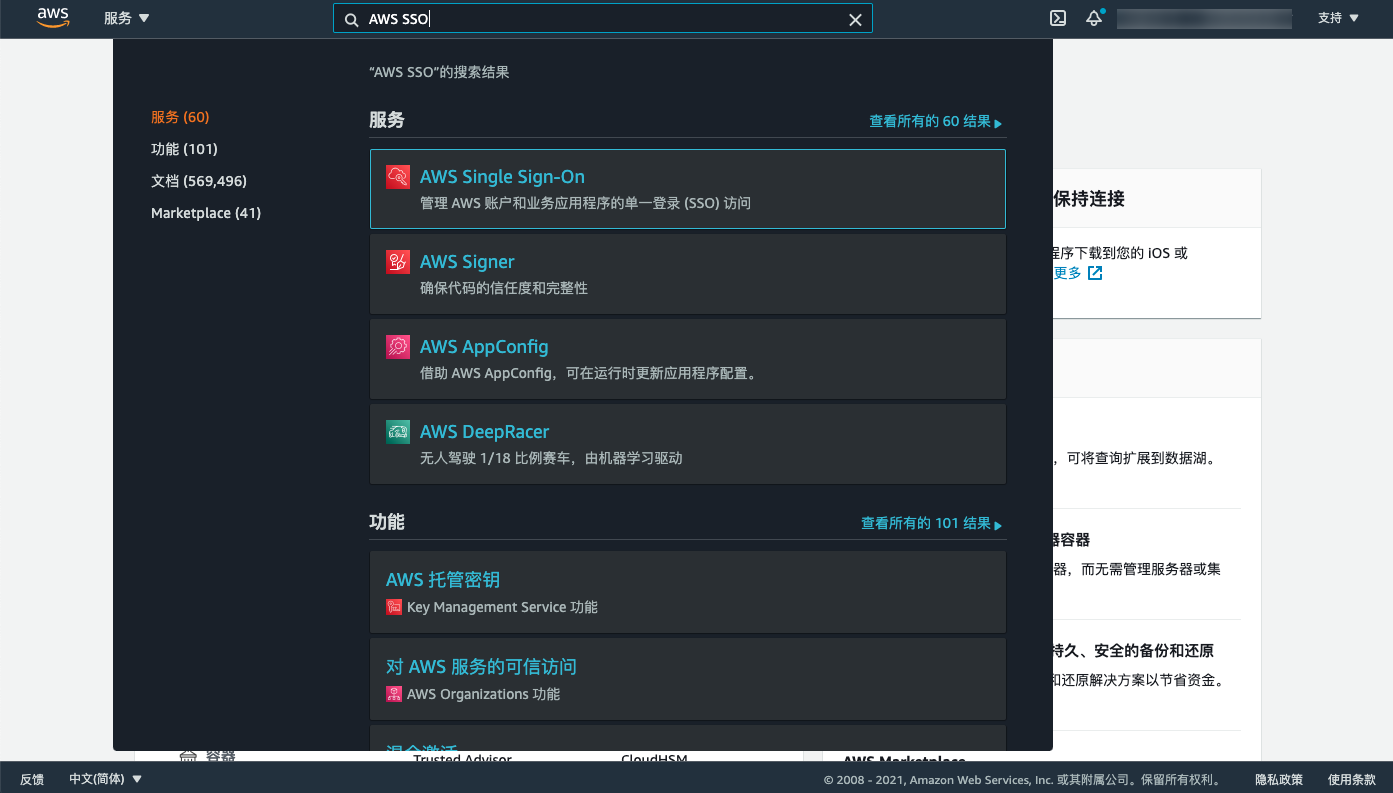Click the 反馈 feedback button
Viewport: 1393px width, 793px height.
(32, 779)
